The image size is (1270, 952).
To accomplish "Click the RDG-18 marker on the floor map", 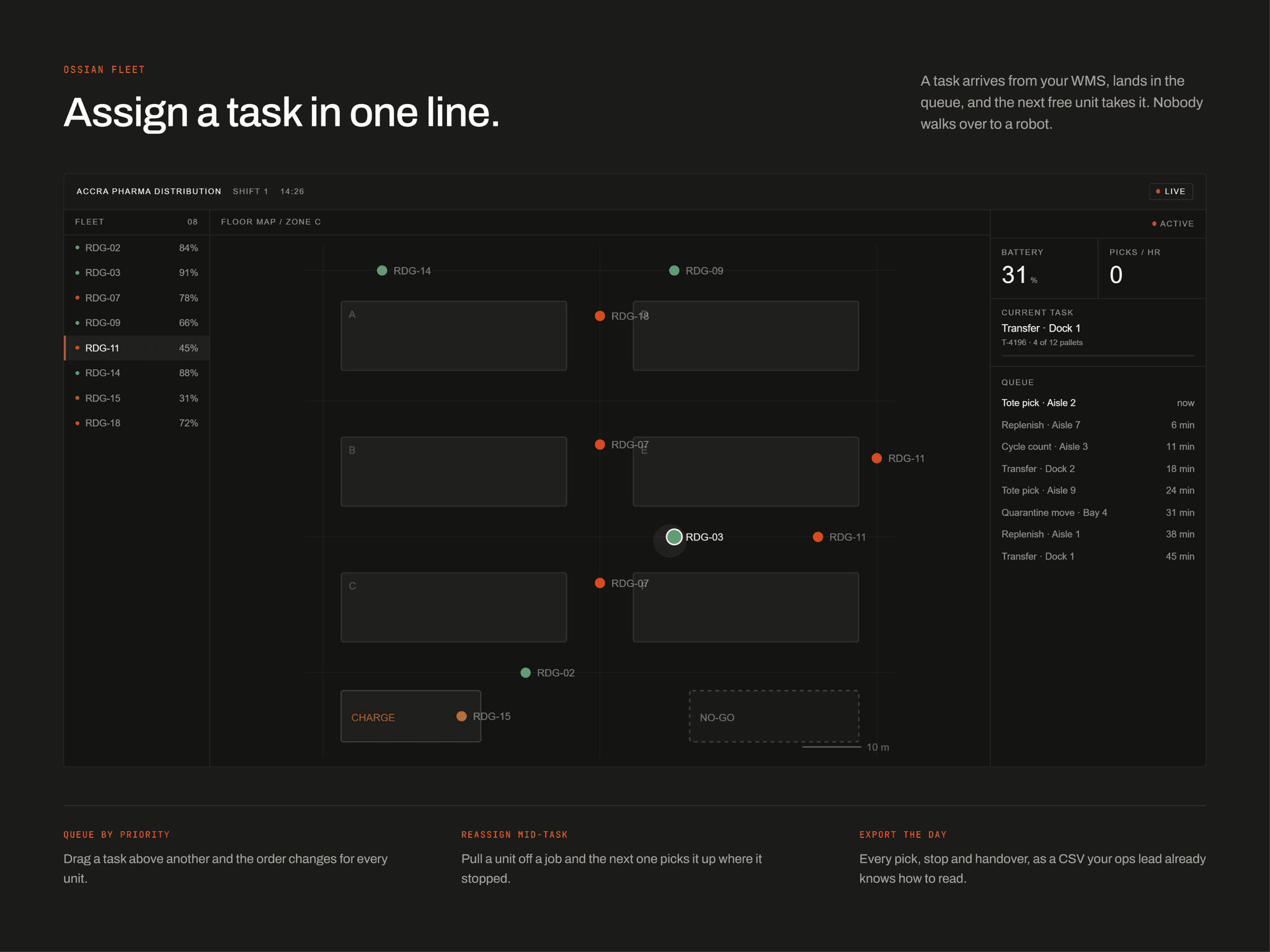I will [600, 316].
